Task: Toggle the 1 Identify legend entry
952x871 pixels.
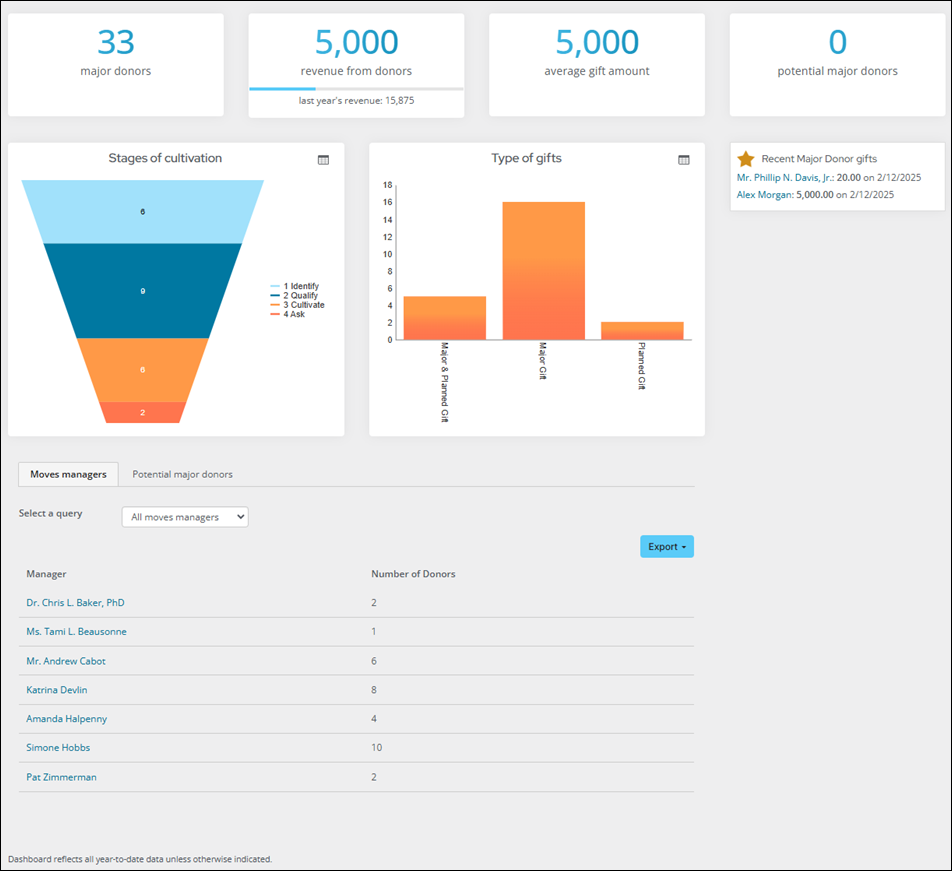Action: coord(294,286)
